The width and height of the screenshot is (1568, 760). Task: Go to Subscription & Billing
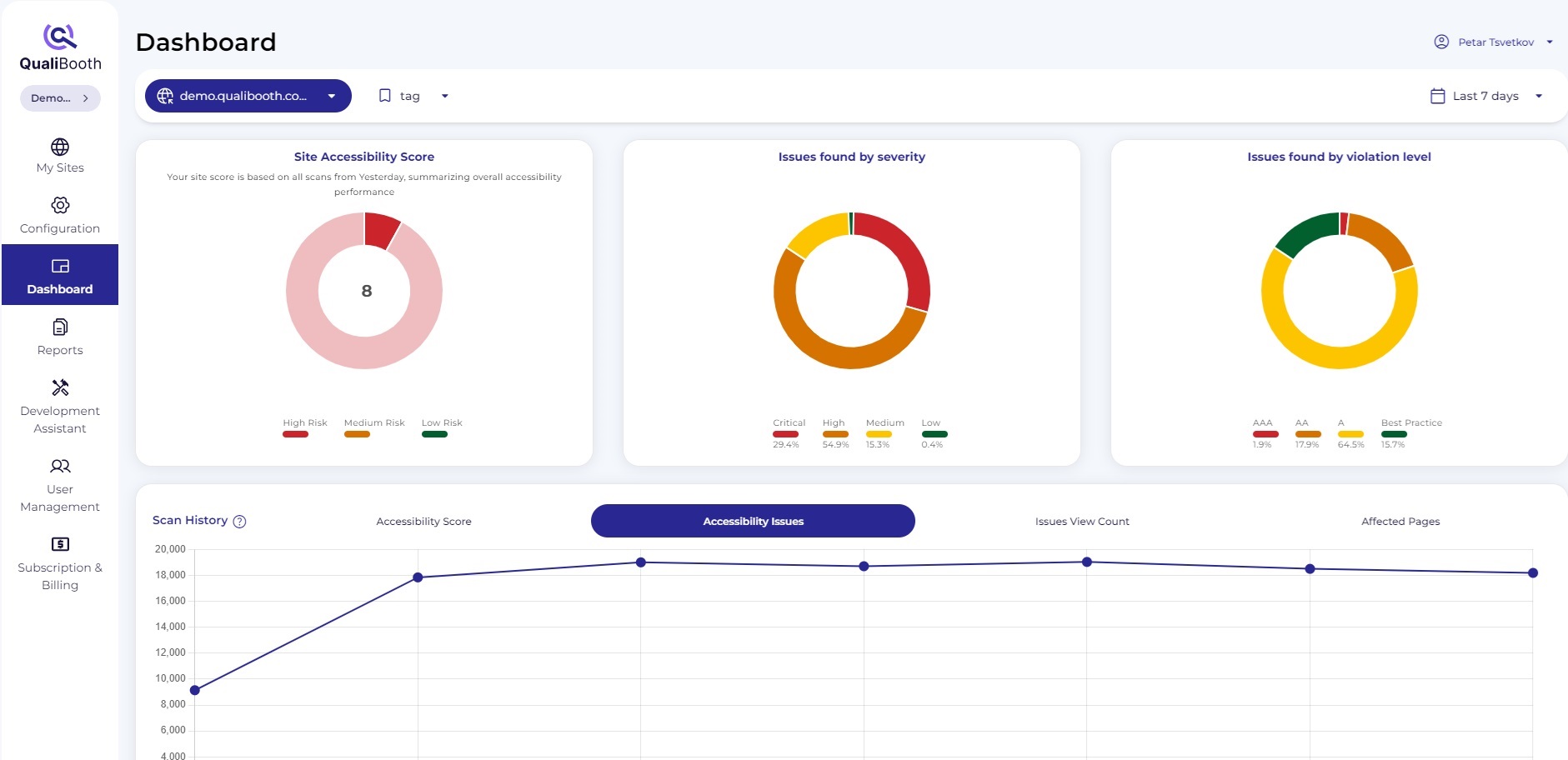tap(59, 566)
